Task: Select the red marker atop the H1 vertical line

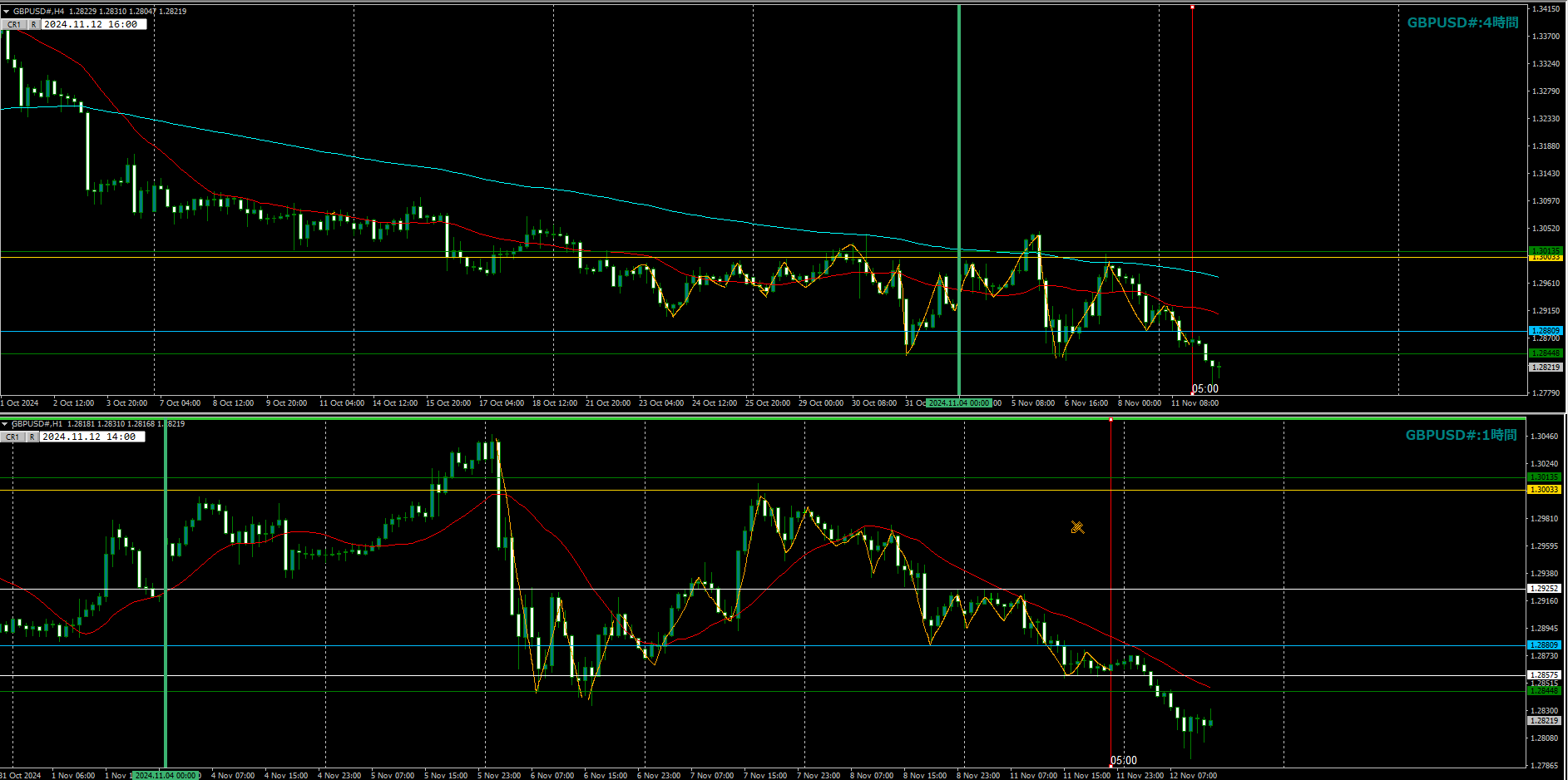Action: coord(1110,419)
